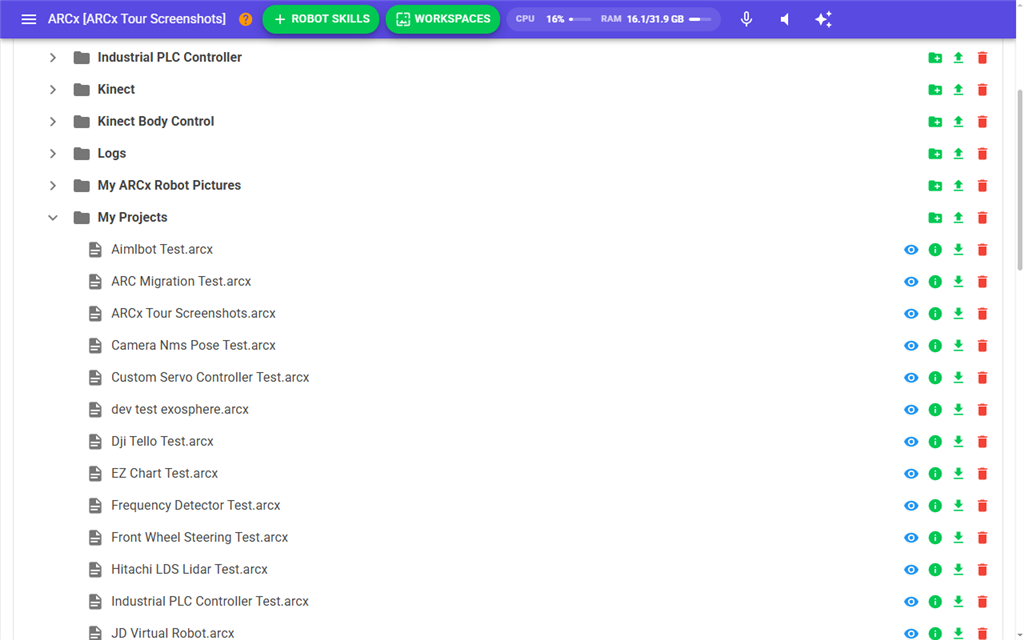Download Hitachi LDS Lidar Test.arcx

(958, 569)
